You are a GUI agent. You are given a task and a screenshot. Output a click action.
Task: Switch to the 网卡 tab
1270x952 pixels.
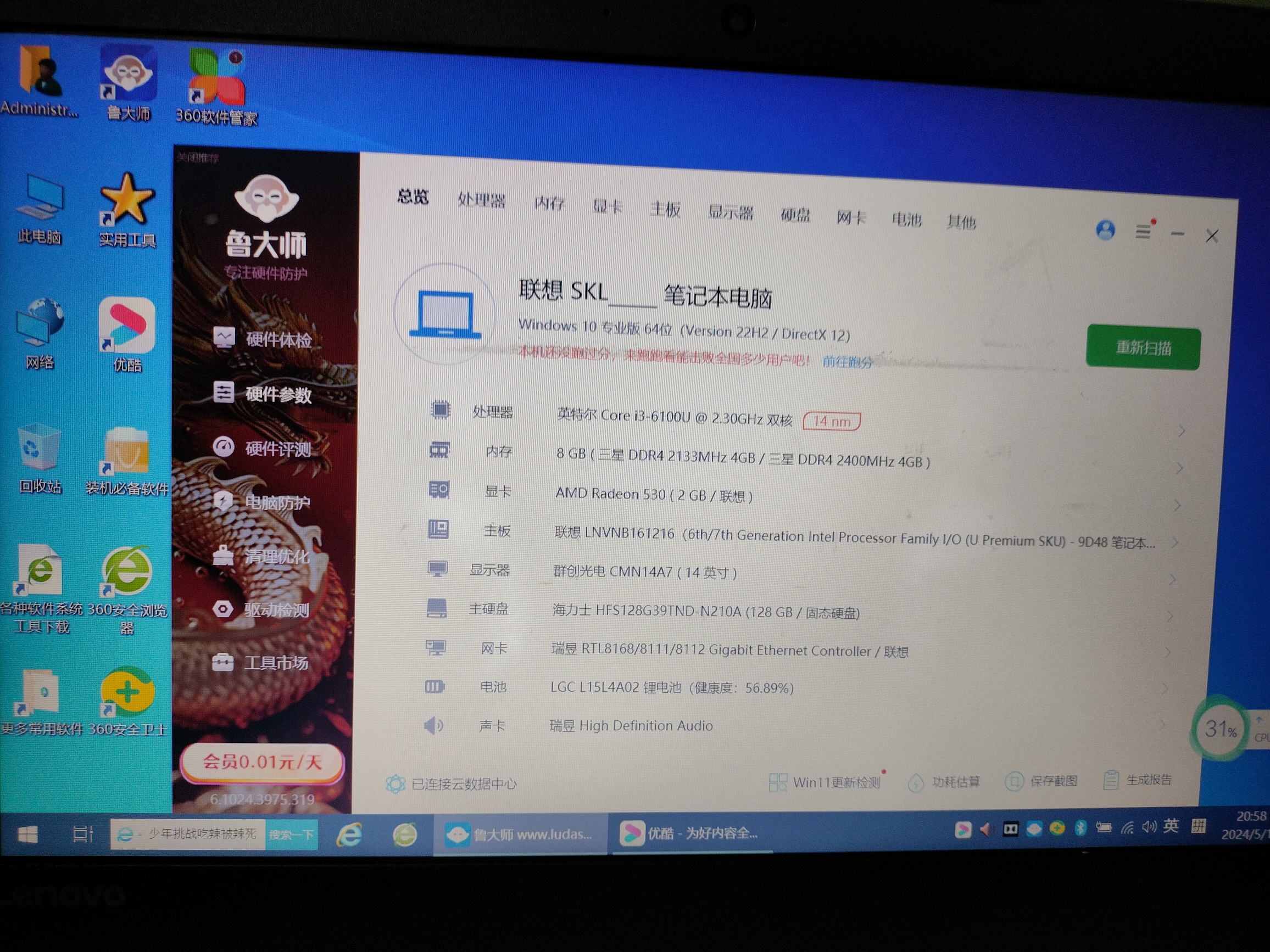point(850,217)
